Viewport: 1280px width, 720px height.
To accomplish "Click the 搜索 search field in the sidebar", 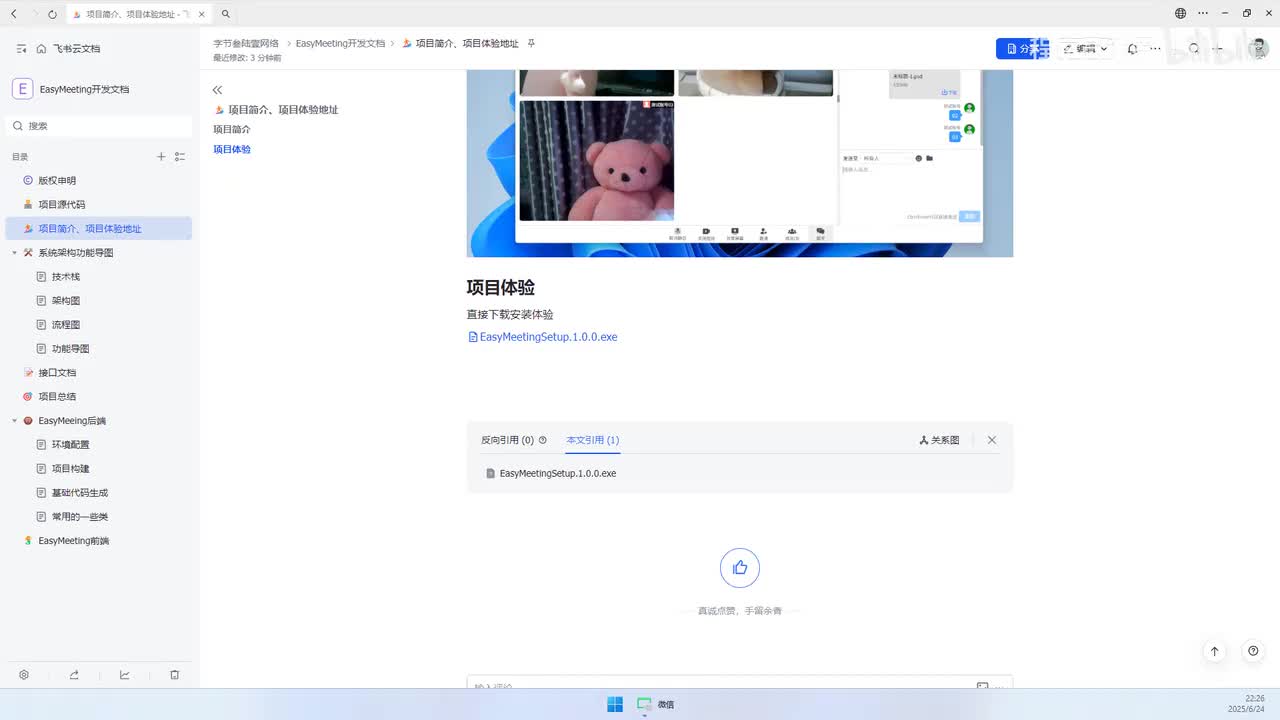I will (99, 126).
